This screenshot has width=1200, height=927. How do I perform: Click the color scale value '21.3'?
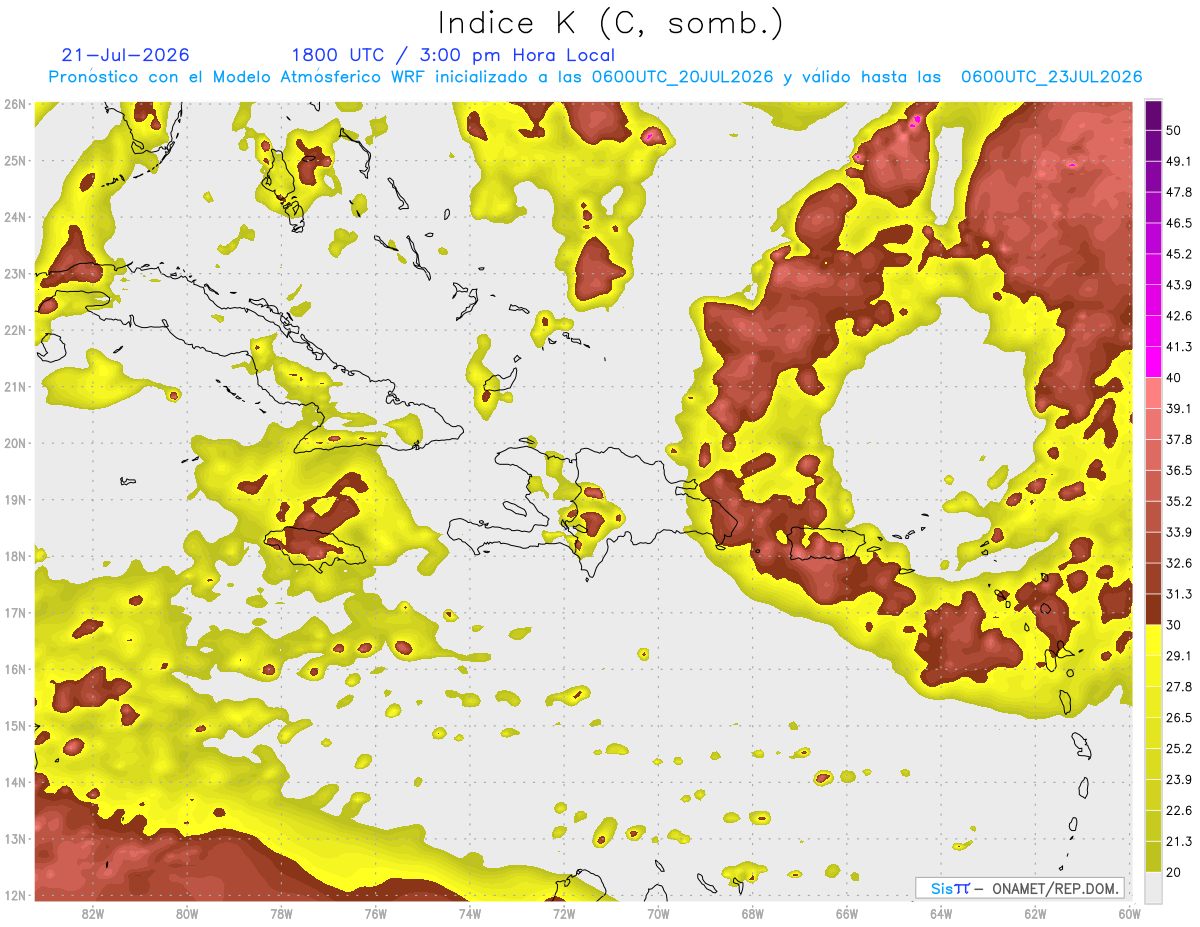point(1179,841)
